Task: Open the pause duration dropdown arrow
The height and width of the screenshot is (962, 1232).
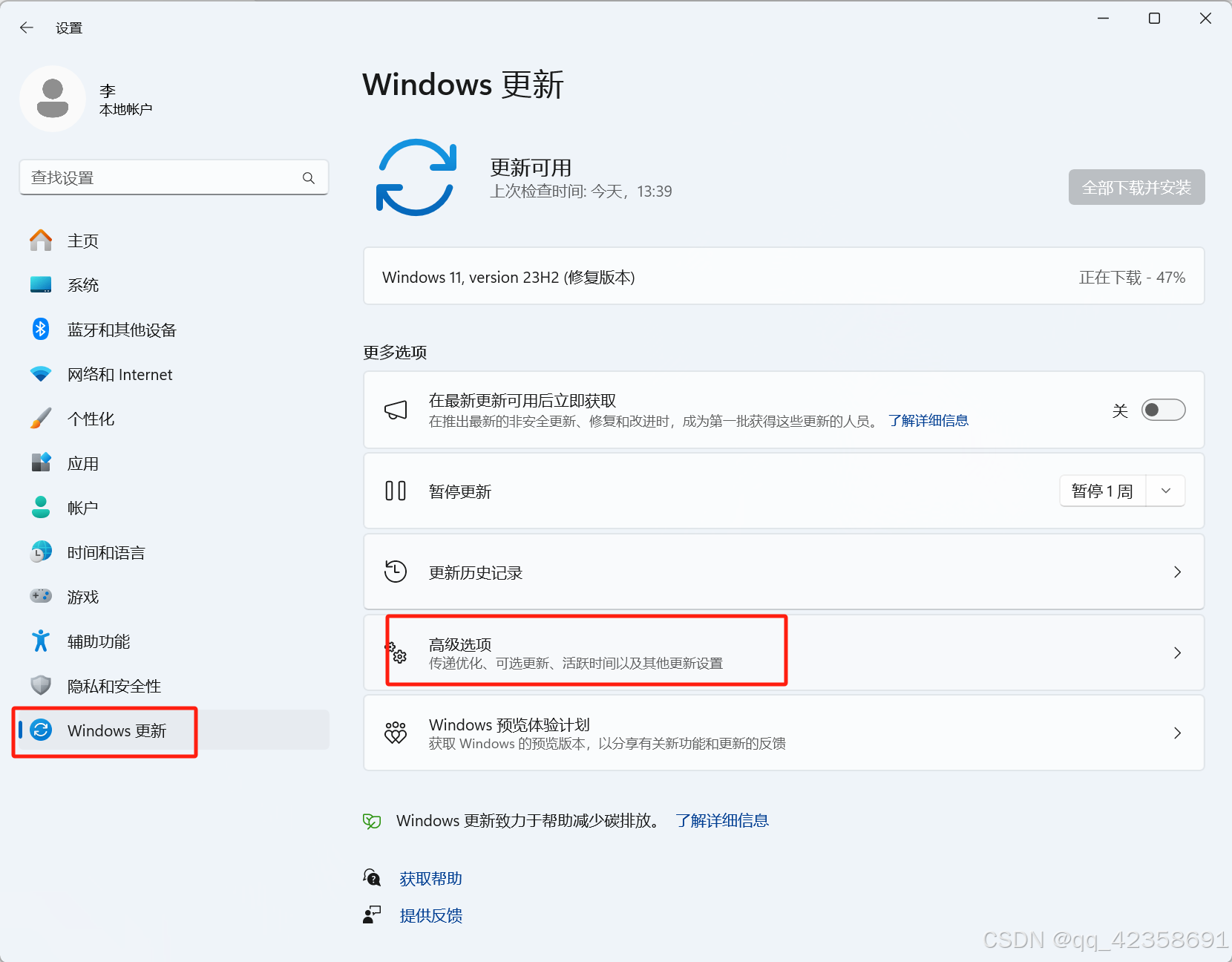Action: (x=1166, y=491)
